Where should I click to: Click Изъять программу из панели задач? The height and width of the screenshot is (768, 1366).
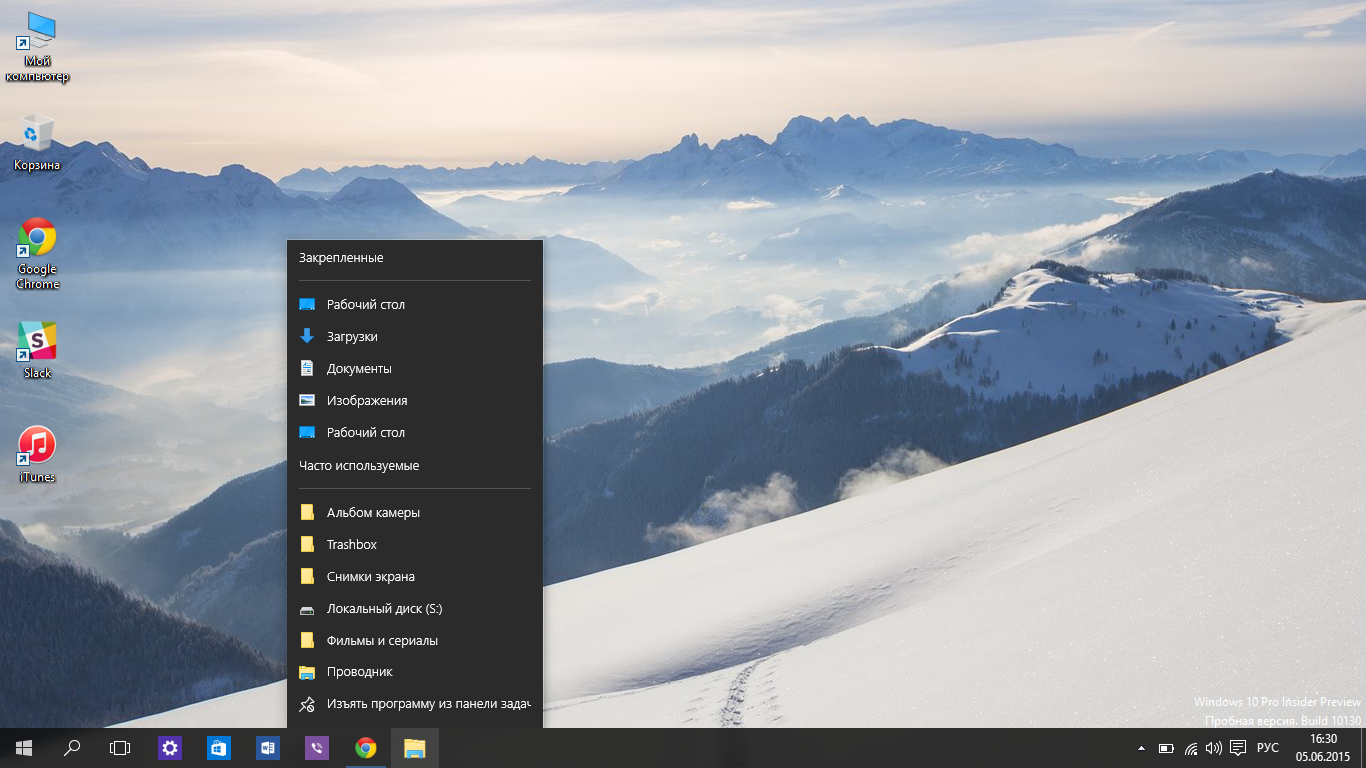pyautogui.click(x=427, y=704)
